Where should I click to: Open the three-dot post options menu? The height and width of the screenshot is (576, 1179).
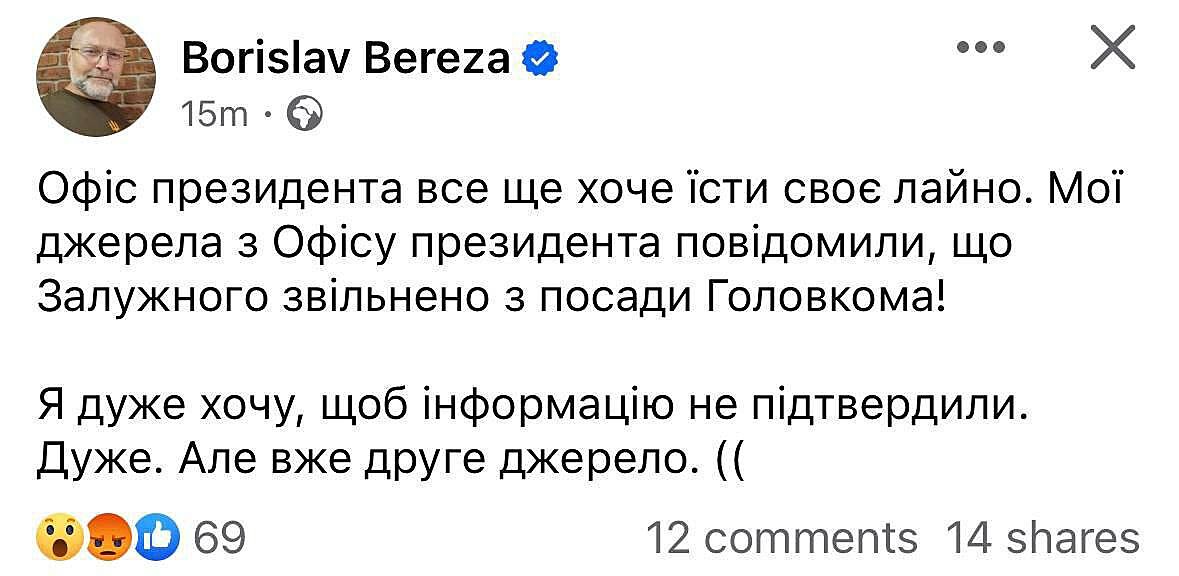(x=981, y=47)
